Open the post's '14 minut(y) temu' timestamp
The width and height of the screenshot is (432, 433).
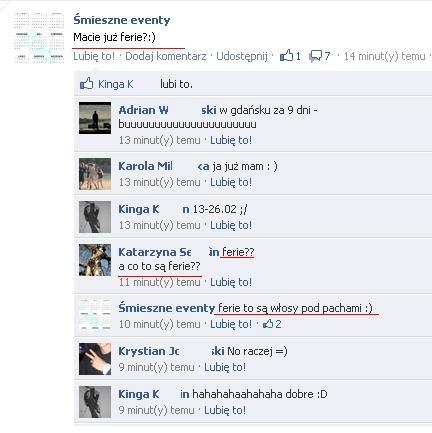click(x=385, y=56)
